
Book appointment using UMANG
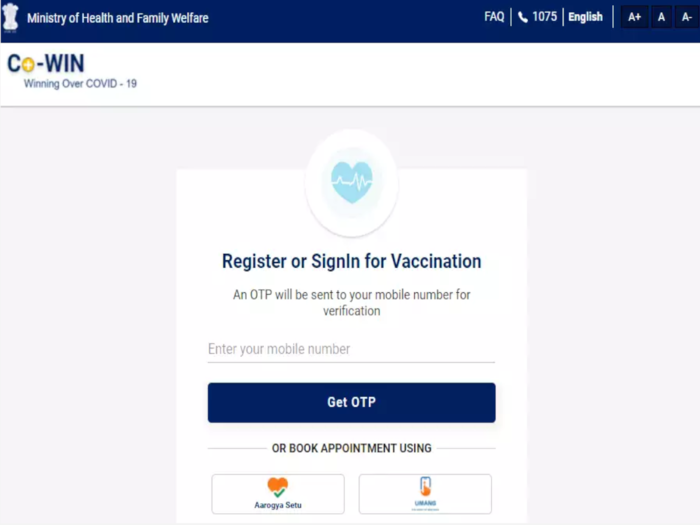(x=425, y=494)
